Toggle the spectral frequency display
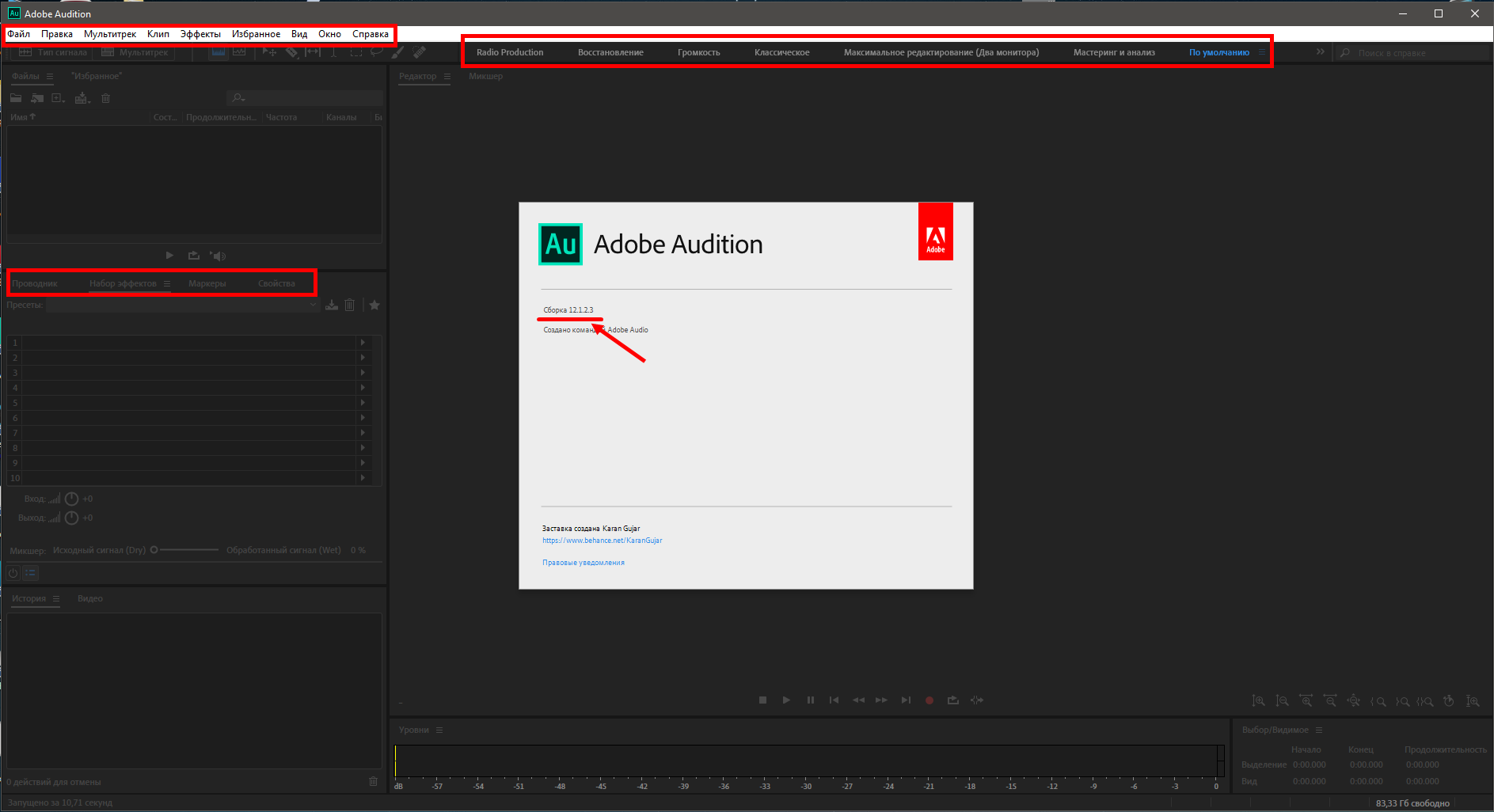Image resolution: width=1494 pixels, height=812 pixels. tap(219, 52)
